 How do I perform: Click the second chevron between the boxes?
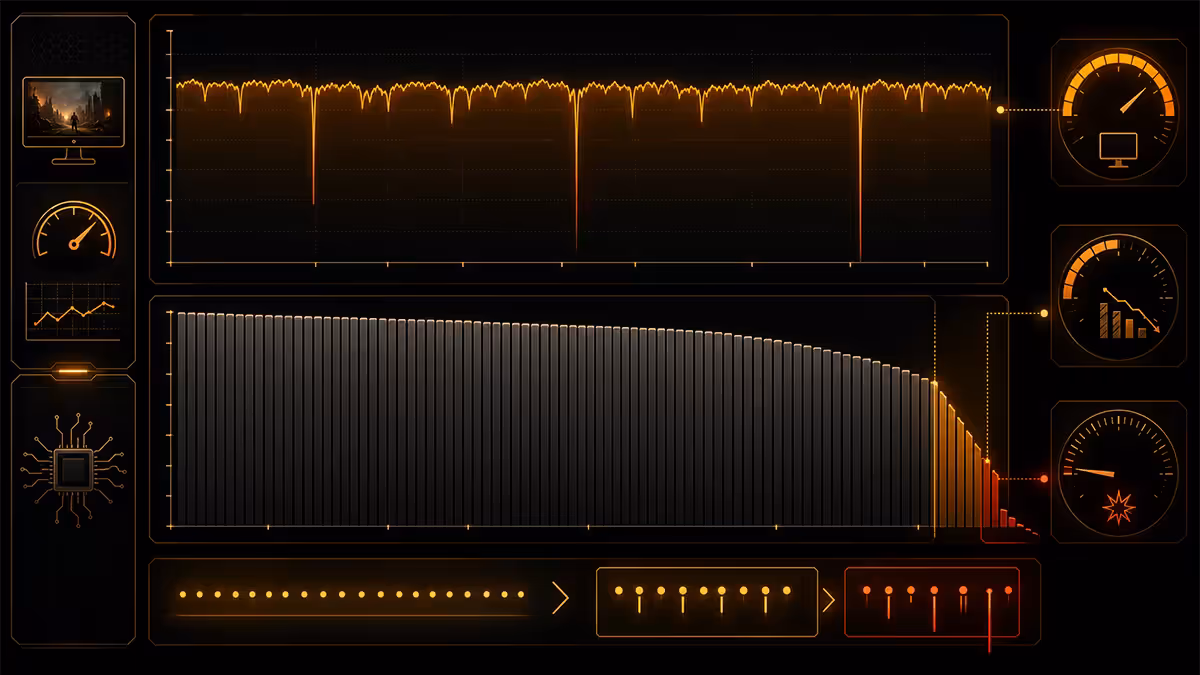829,601
